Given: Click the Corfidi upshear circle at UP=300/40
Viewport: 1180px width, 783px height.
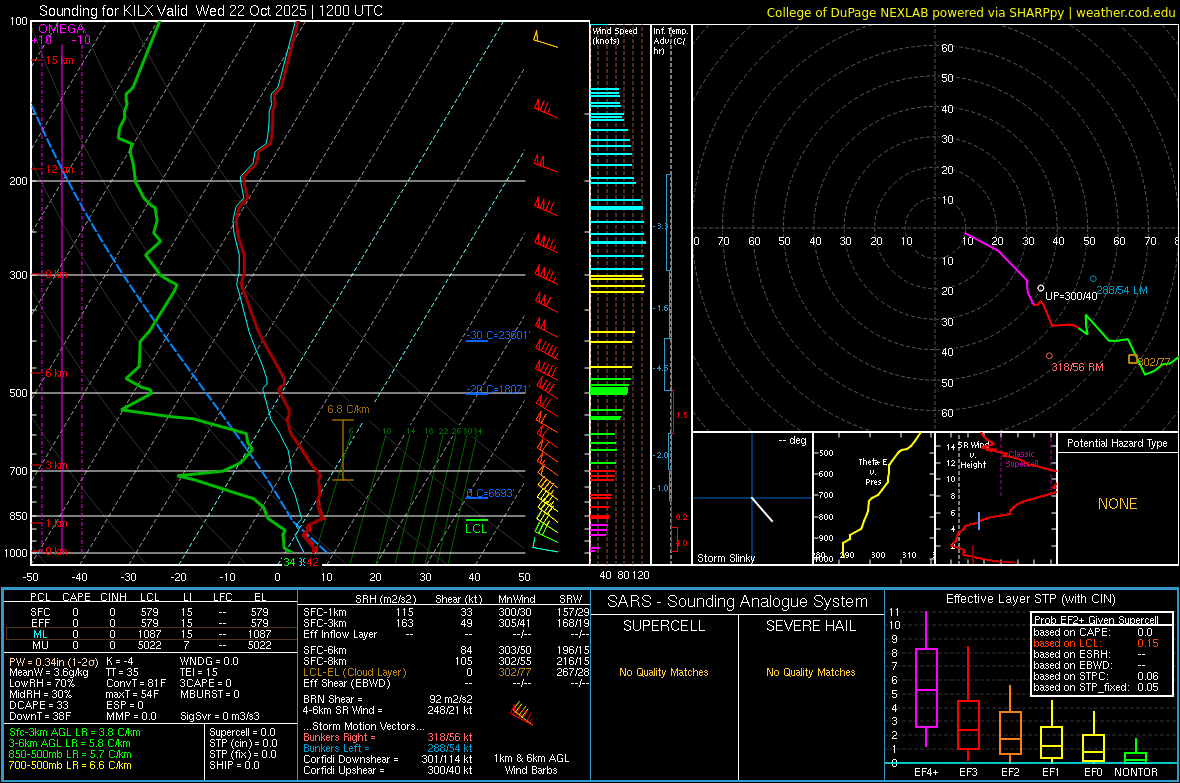Looking at the screenshot, I should 1041,288.
